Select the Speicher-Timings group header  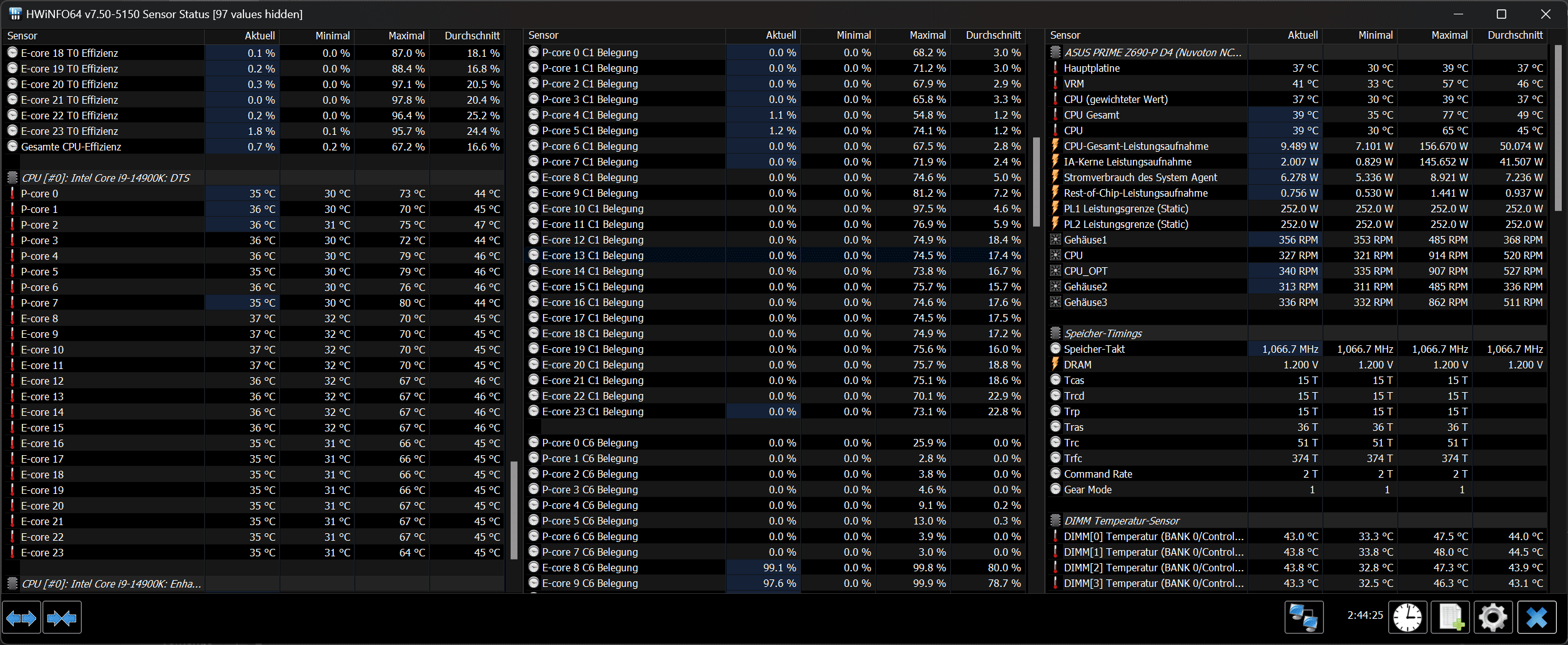[1103, 333]
